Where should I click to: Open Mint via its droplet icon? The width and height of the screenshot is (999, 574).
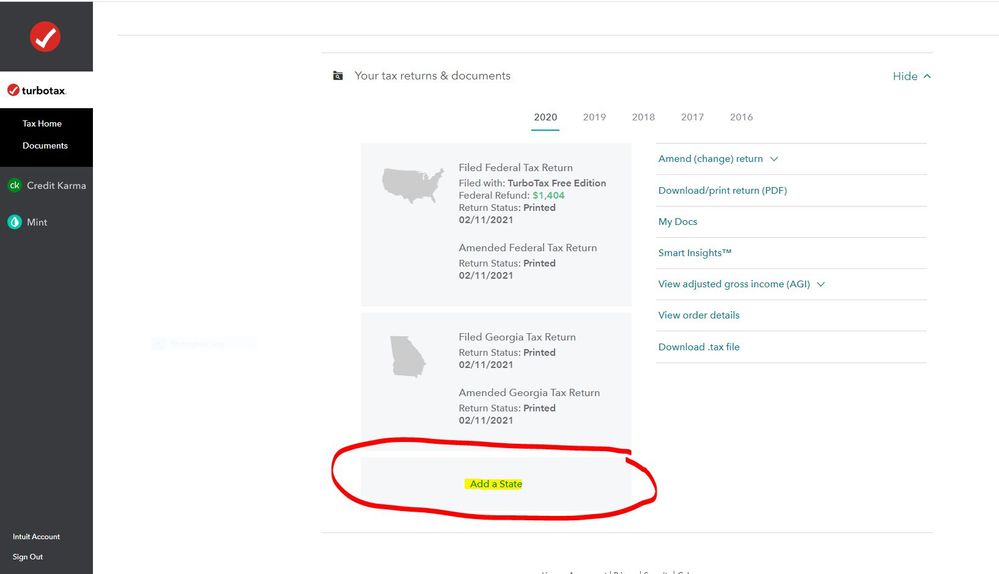coord(14,222)
